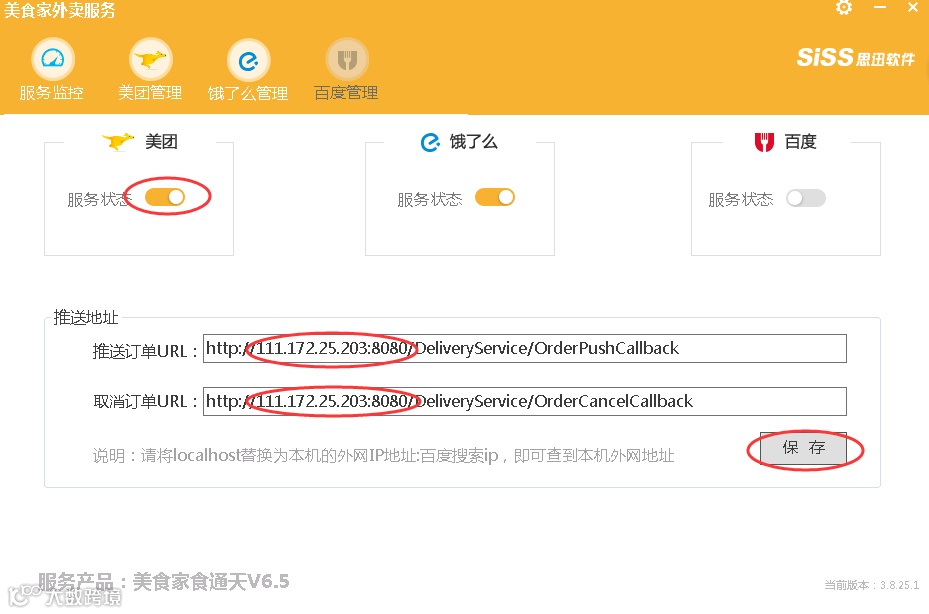Viewport: 929px width, 614px height.
Task: Click the 当前版本：3.8.25.1 text
Action: pyautogui.click(x=872, y=585)
